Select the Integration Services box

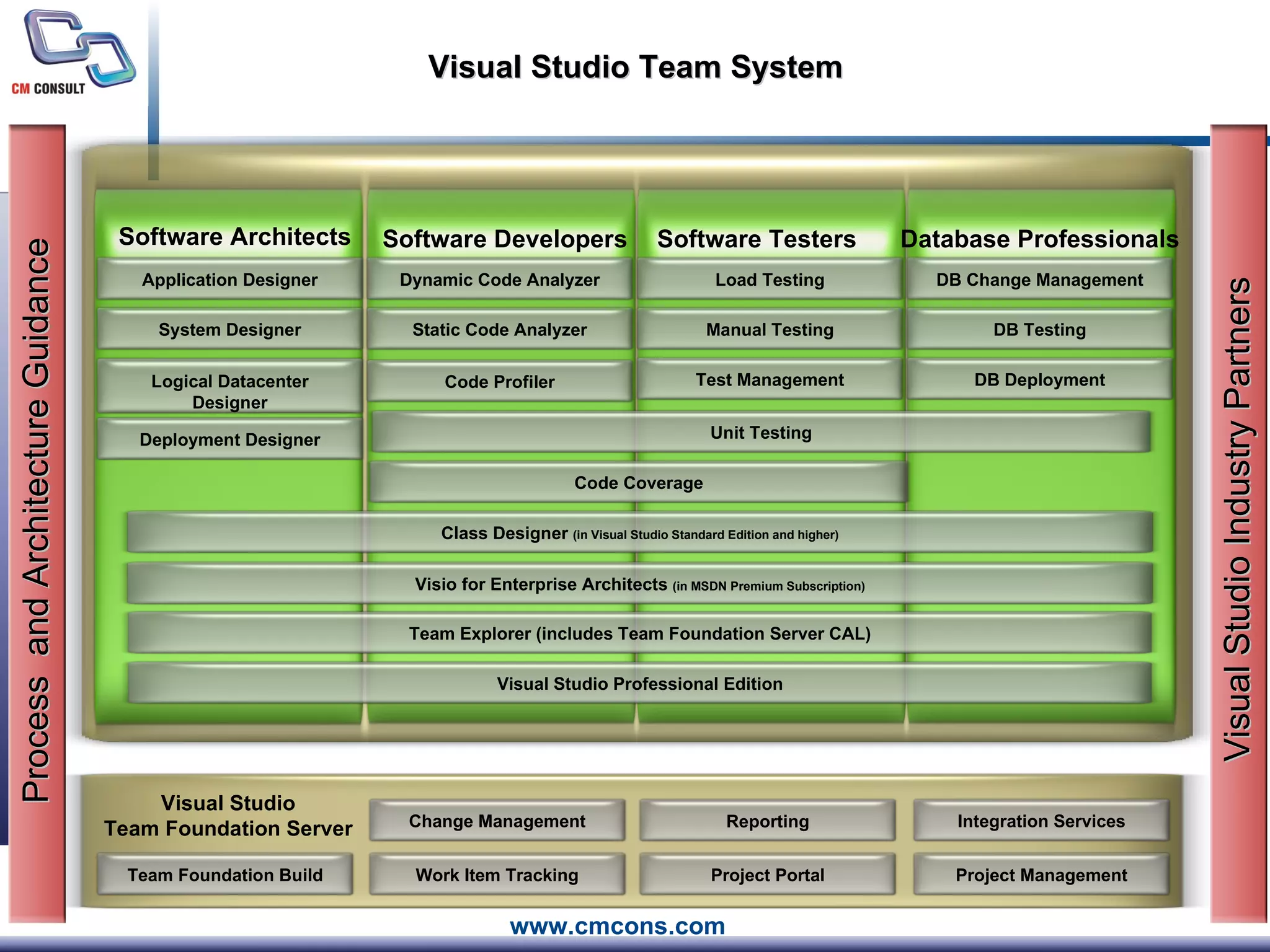[x=1041, y=821]
